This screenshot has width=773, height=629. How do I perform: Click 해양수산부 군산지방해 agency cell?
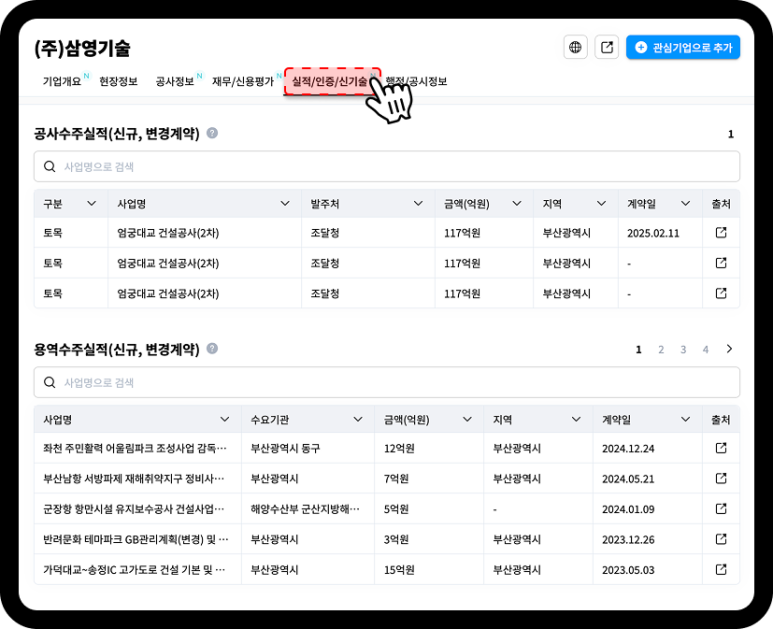coord(305,509)
